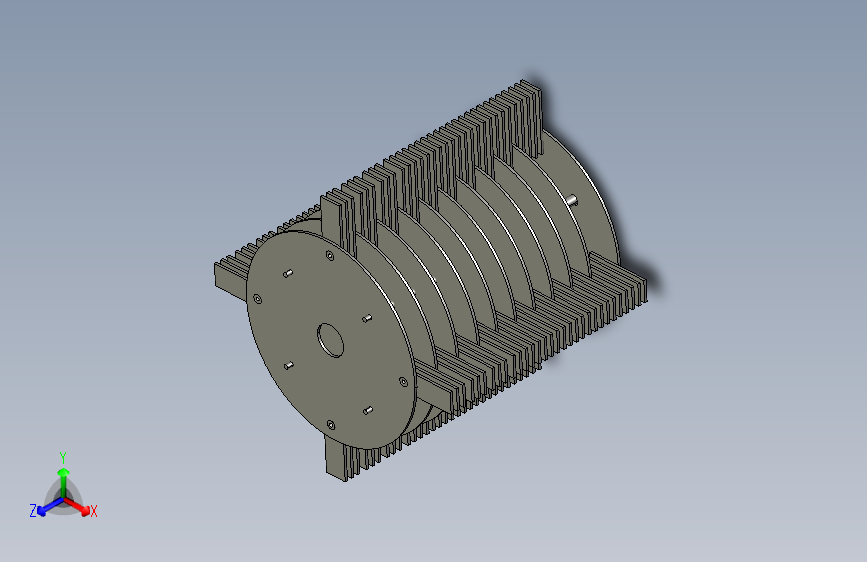This screenshot has width=867, height=562.
Task: Select the large center hole on the front disc
Action: [x=331, y=340]
